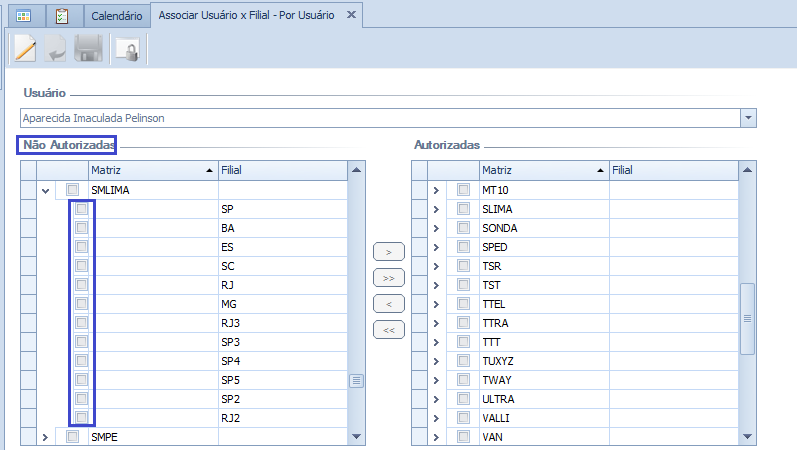
Task: Open the Usuário dropdown list
Action: click(748, 118)
